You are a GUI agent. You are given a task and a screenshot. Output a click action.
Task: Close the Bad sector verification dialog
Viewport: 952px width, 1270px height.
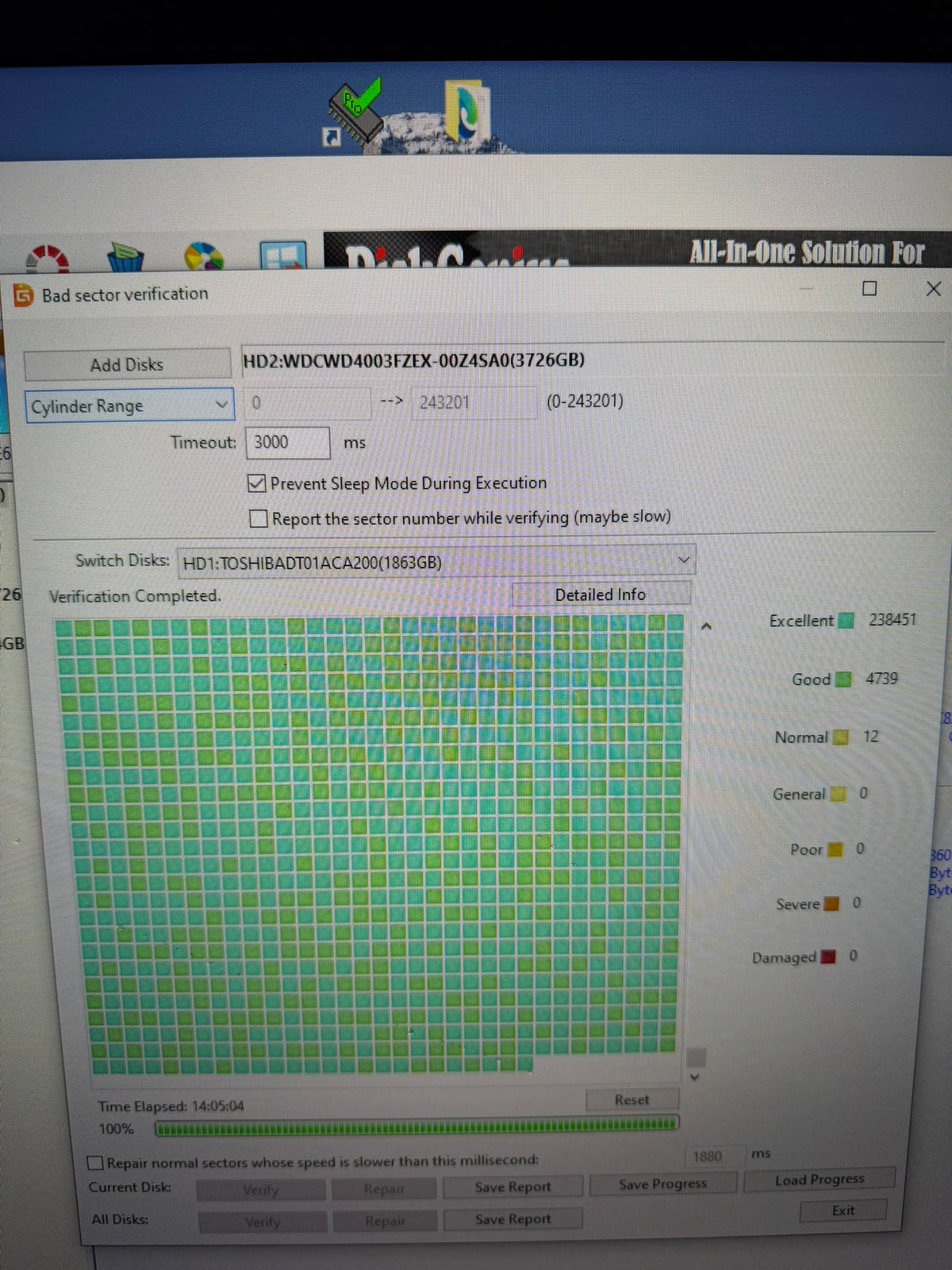tap(934, 288)
